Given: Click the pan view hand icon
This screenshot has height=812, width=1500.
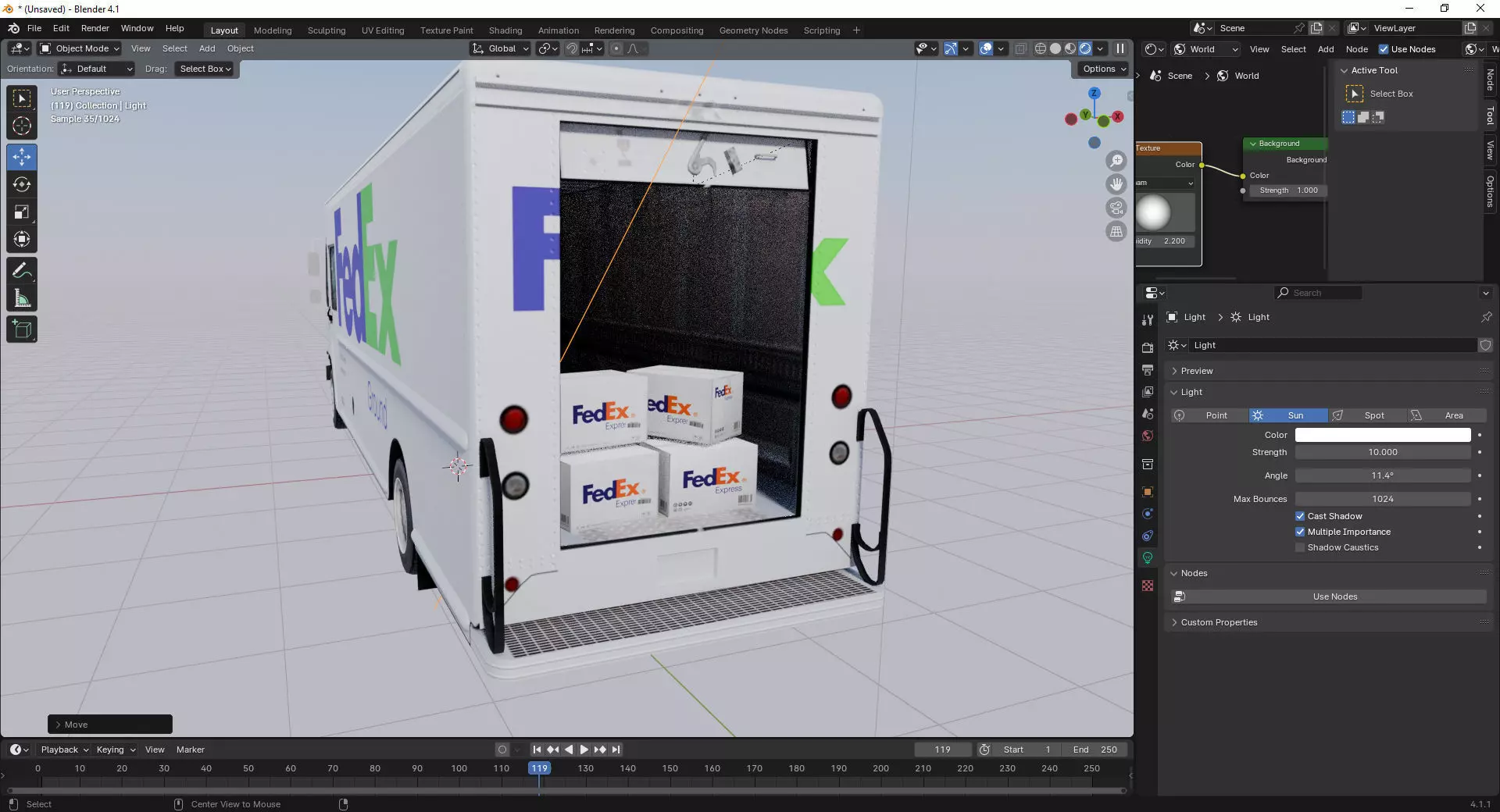Looking at the screenshot, I should pyautogui.click(x=1116, y=184).
